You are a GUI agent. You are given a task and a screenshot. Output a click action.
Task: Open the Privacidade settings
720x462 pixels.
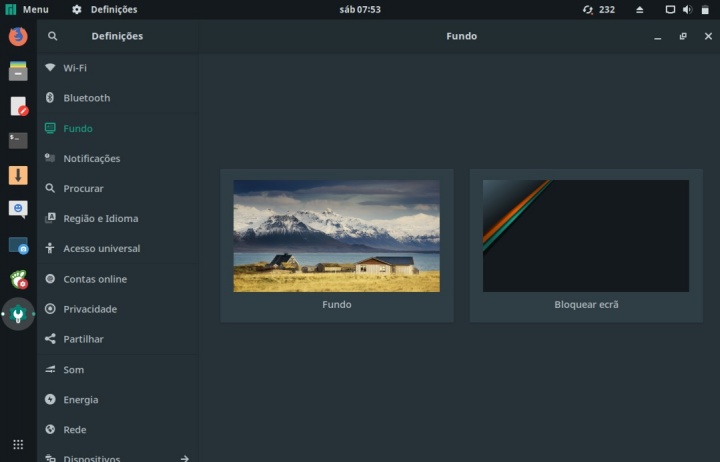tap(90, 309)
